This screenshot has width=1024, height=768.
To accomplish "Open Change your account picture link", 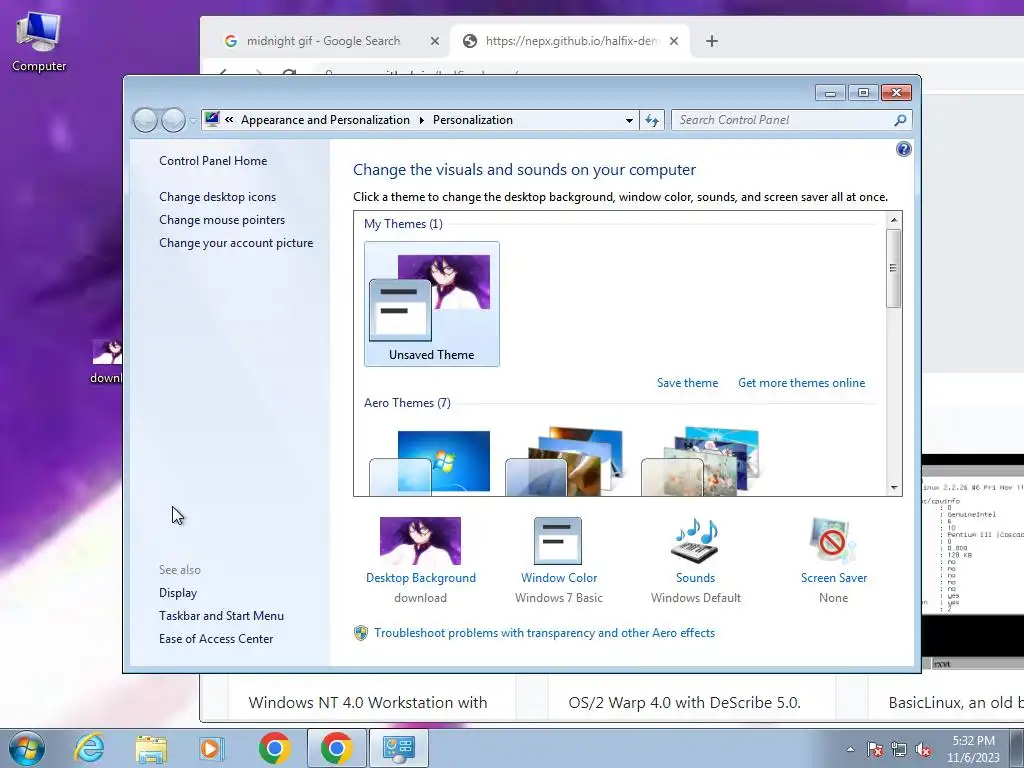I will (236, 243).
